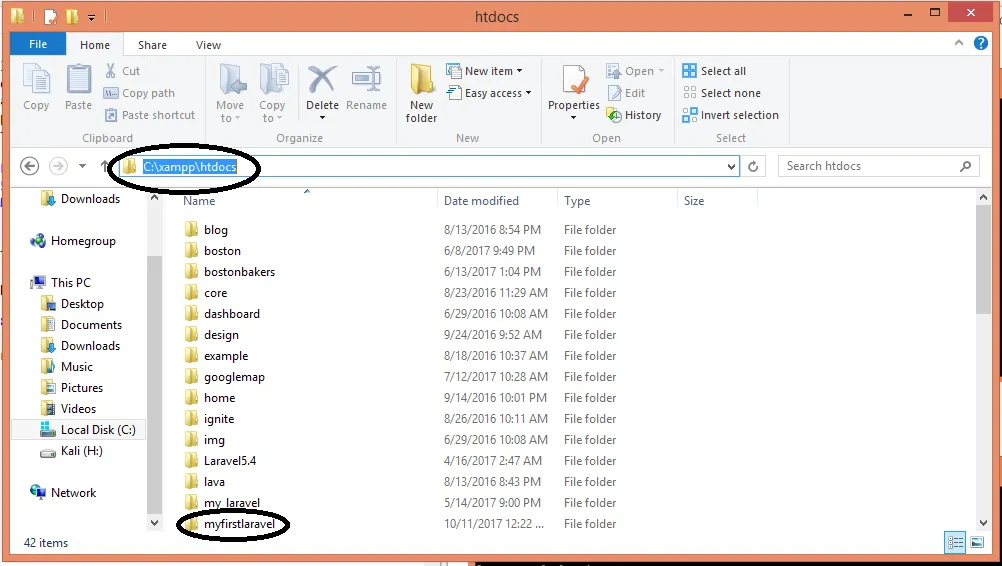Click the file list vertical scrollbar

click(983, 260)
